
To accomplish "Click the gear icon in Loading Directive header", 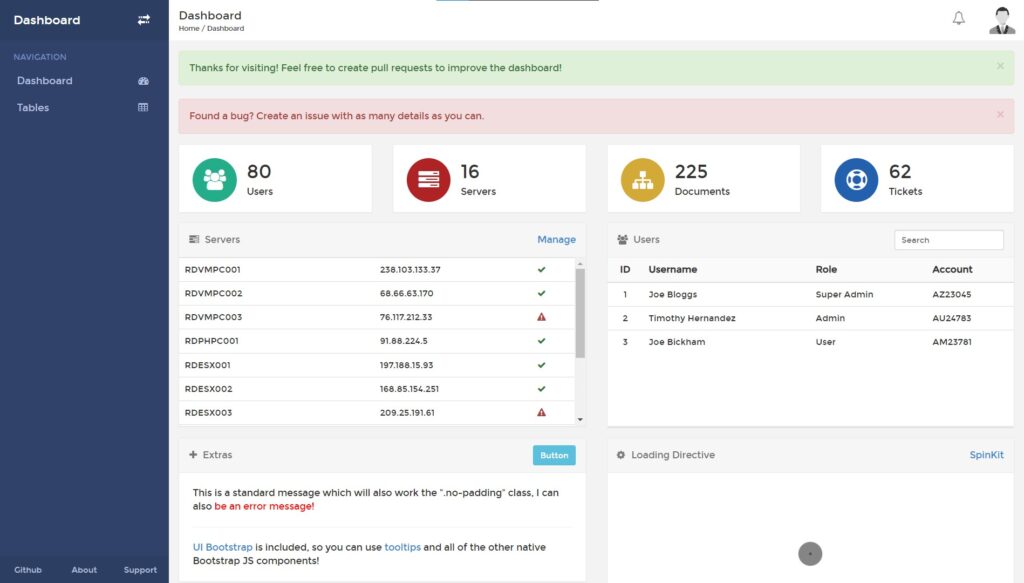I will [621, 454].
